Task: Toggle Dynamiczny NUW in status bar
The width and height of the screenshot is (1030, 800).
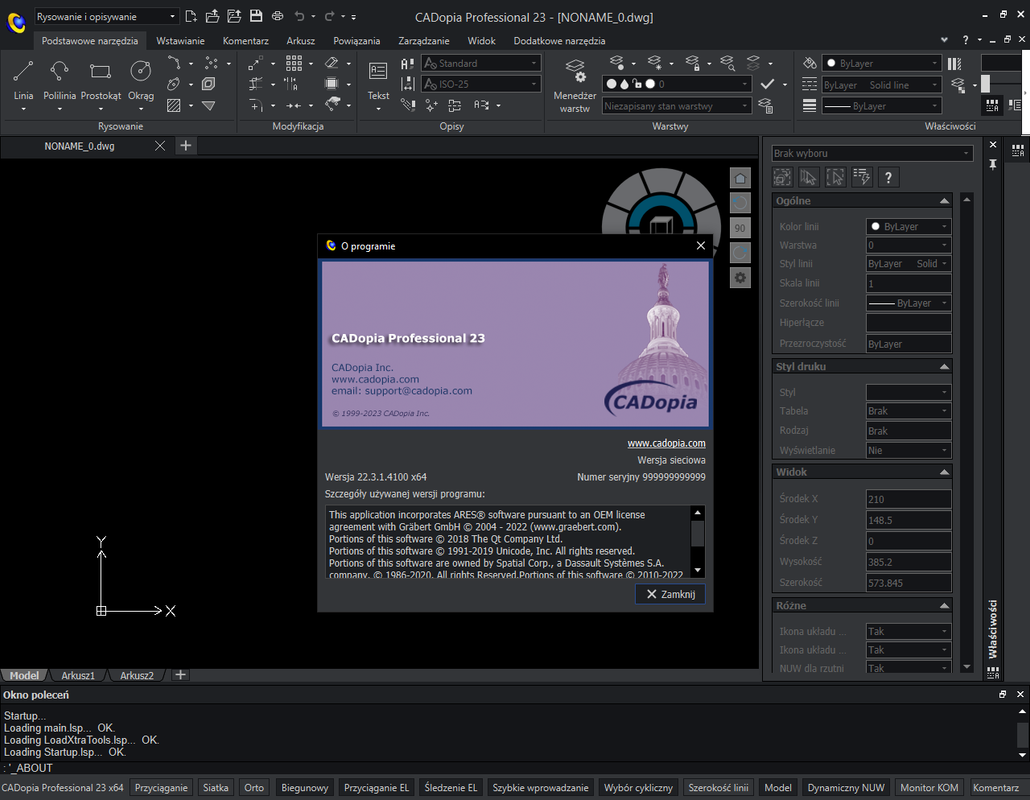Action: pos(846,788)
